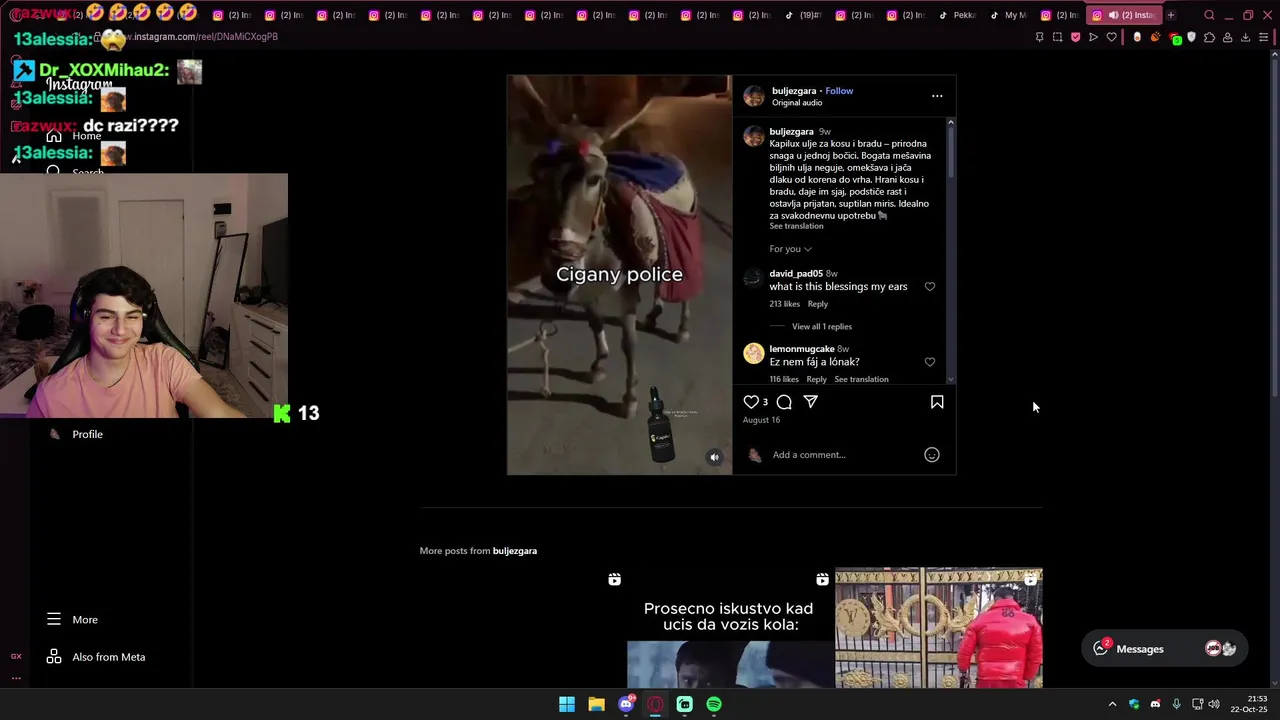Screen dimensions: 1280x720
Task: Open the extensions puzzle icon
Action: (1209, 37)
